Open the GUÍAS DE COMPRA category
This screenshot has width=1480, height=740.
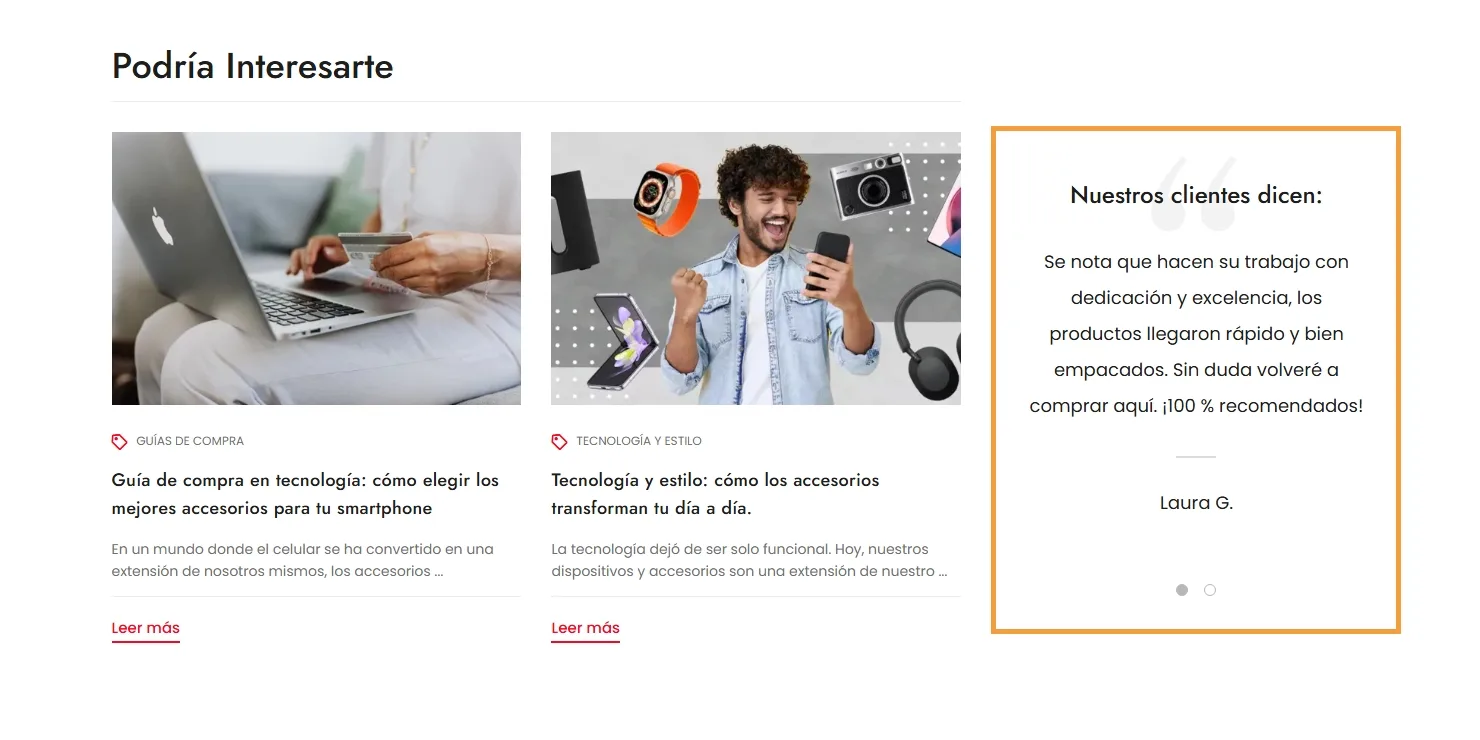(190, 441)
